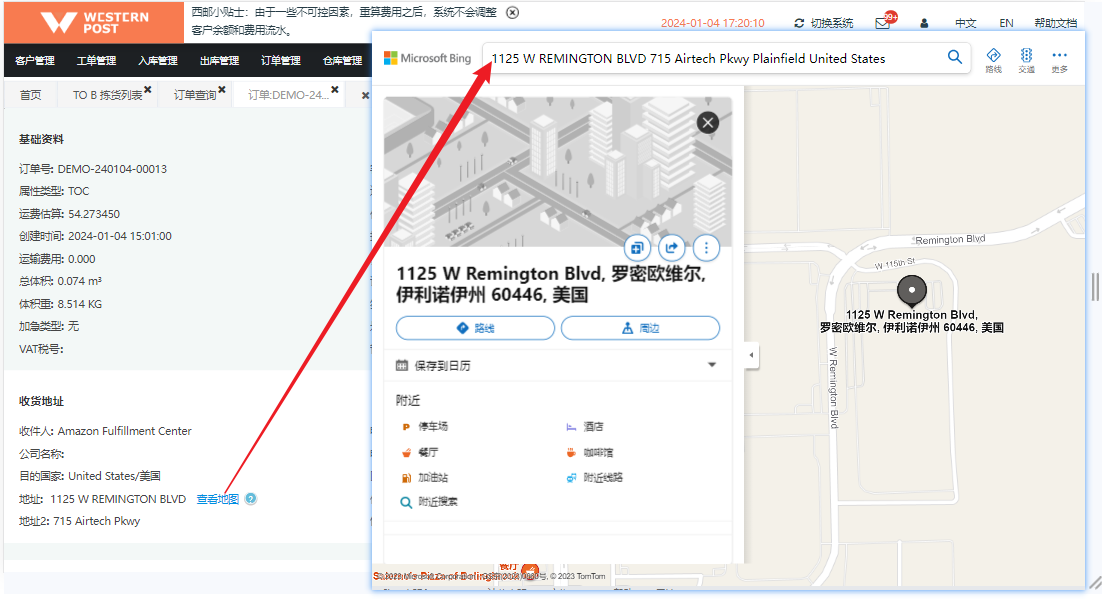The image size is (1102, 599).
Task: Click the W 115th St map label
Action: click(x=895, y=264)
